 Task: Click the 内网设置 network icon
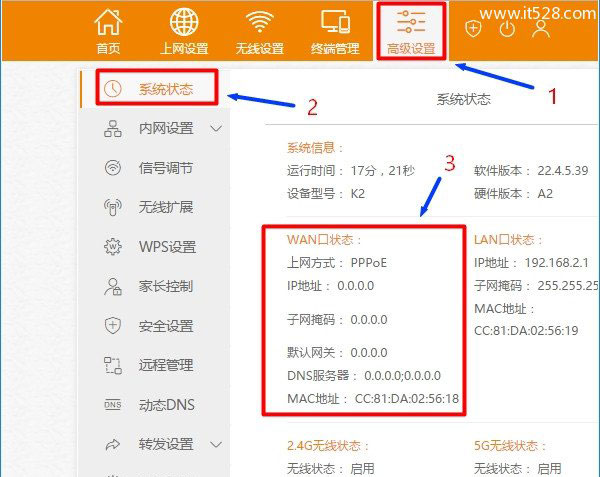[113, 128]
